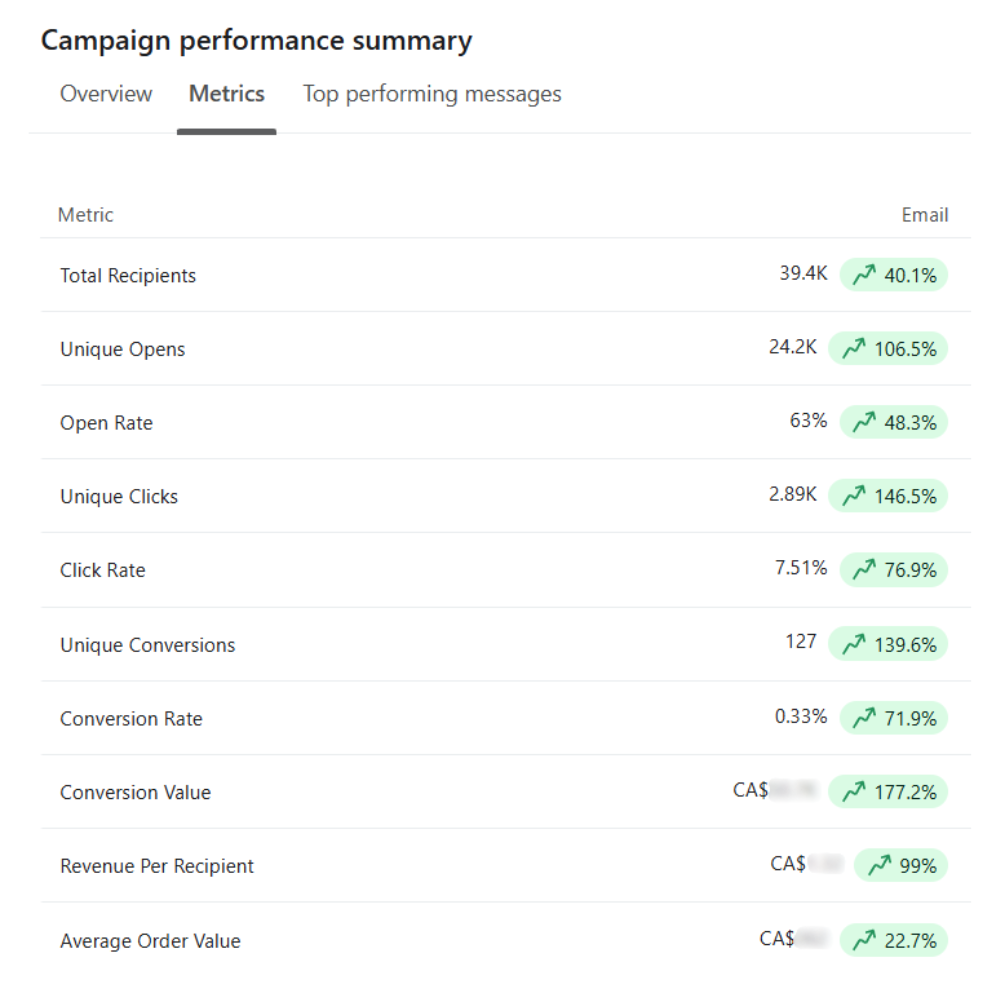Click the 39.4K recipients value
The image size is (1000, 1000).
tap(803, 274)
